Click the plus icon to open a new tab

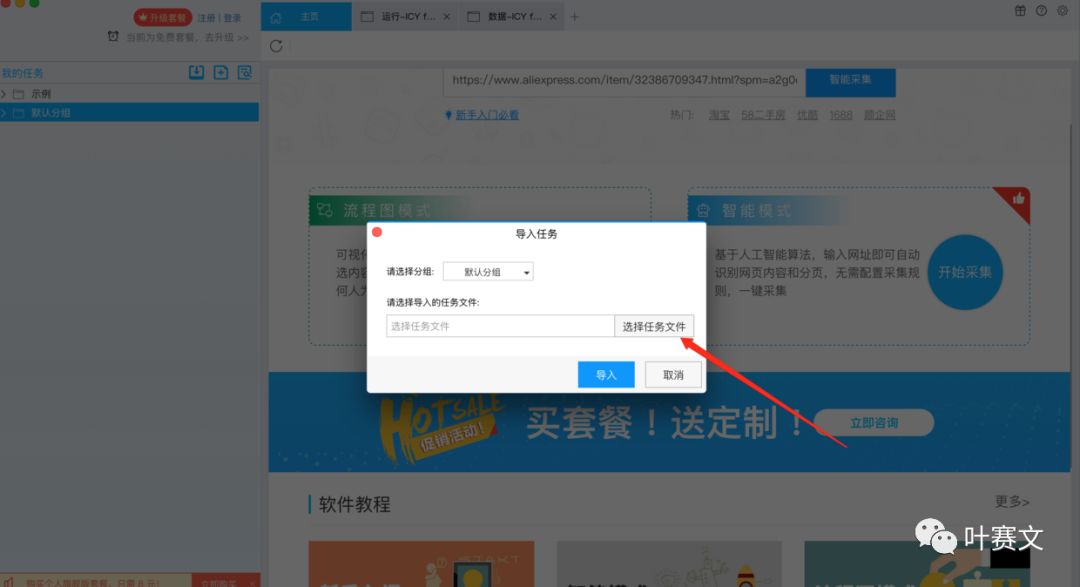(x=575, y=16)
